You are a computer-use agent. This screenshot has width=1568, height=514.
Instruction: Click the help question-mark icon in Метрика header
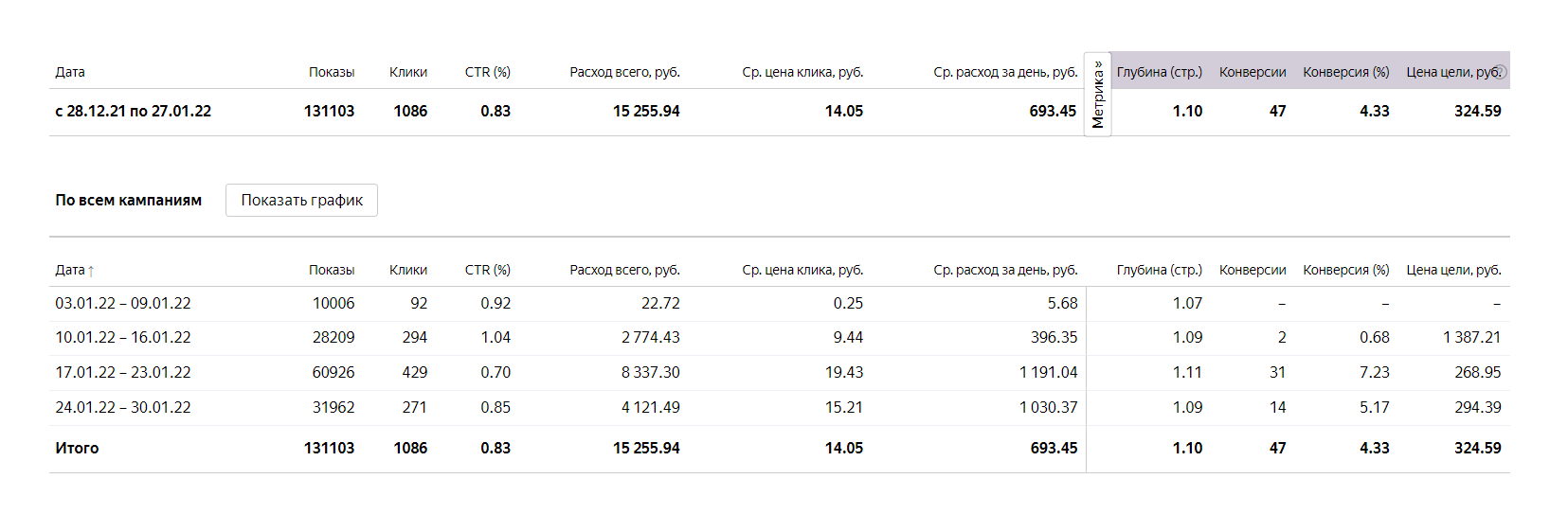click(x=1500, y=72)
